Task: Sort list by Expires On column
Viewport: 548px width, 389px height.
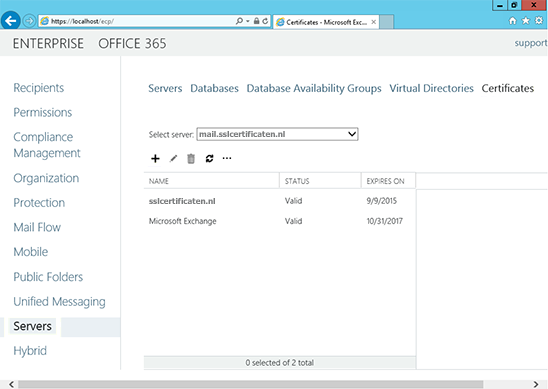Action: 385,181
